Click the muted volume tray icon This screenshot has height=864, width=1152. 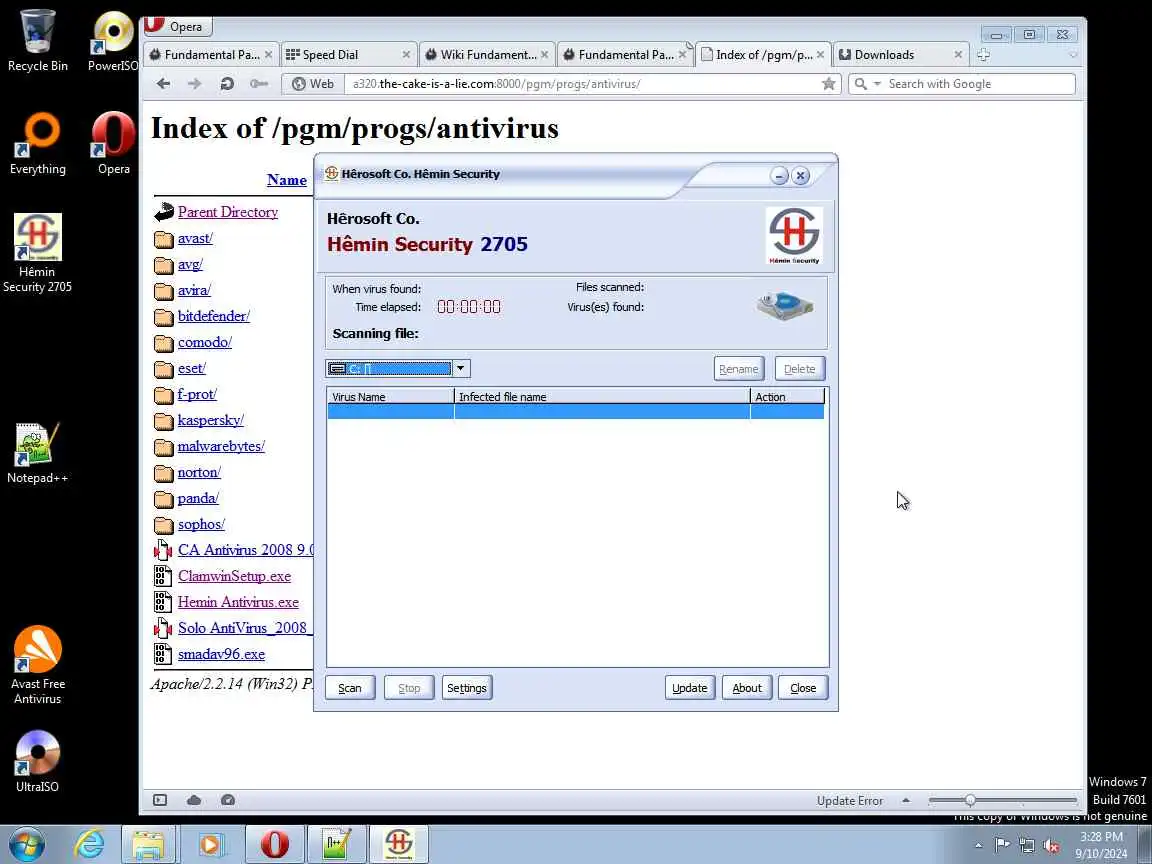[1051, 845]
